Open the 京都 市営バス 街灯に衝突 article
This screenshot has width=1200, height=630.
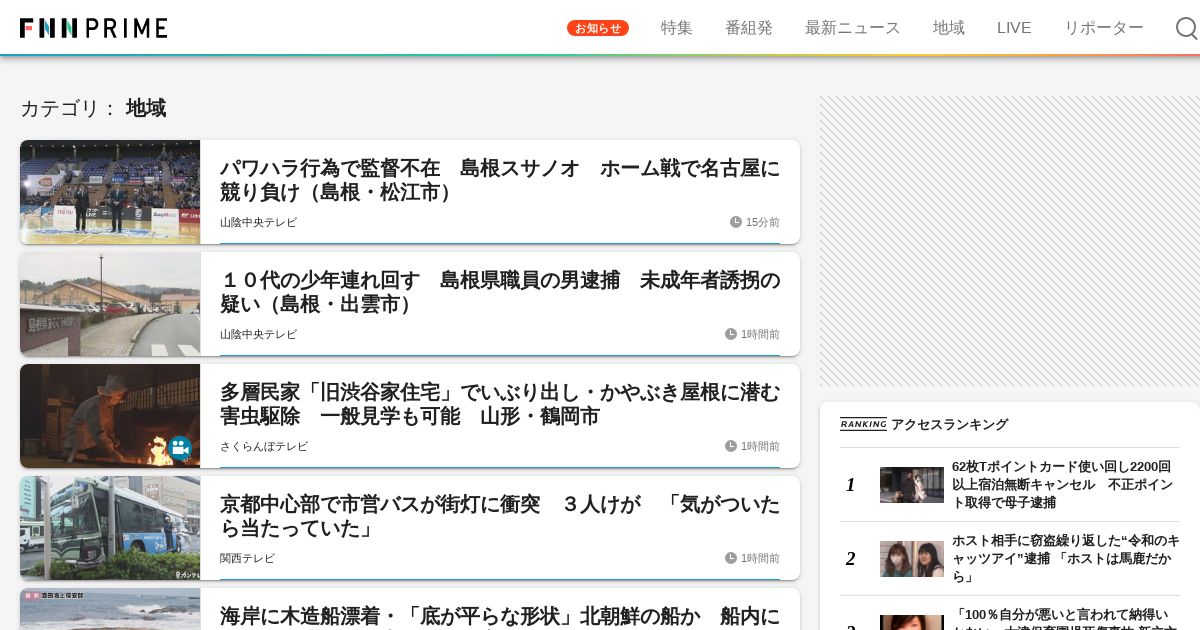pyautogui.click(x=500, y=516)
